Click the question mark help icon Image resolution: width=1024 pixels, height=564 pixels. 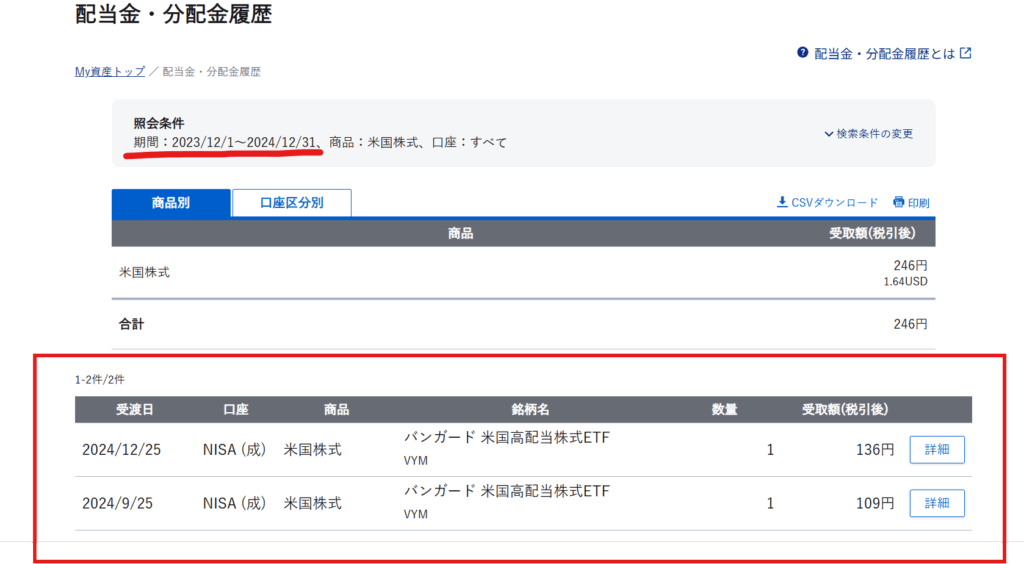[802, 53]
